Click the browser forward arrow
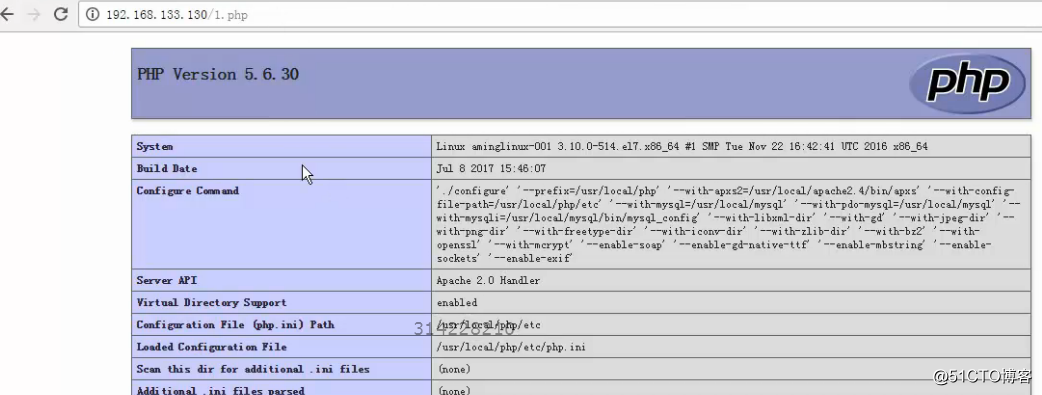 pyautogui.click(x=34, y=14)
